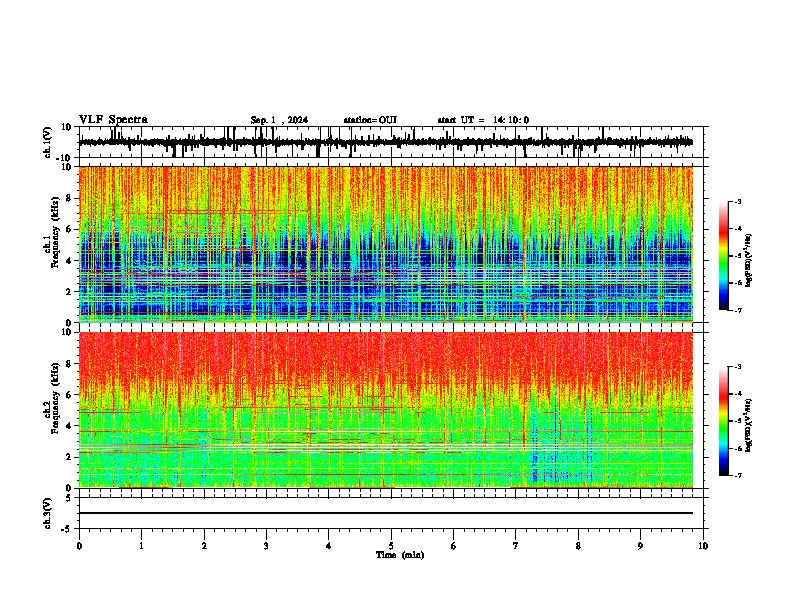Click the "-3" label on ch.1 colorbar

click(738, 202)
